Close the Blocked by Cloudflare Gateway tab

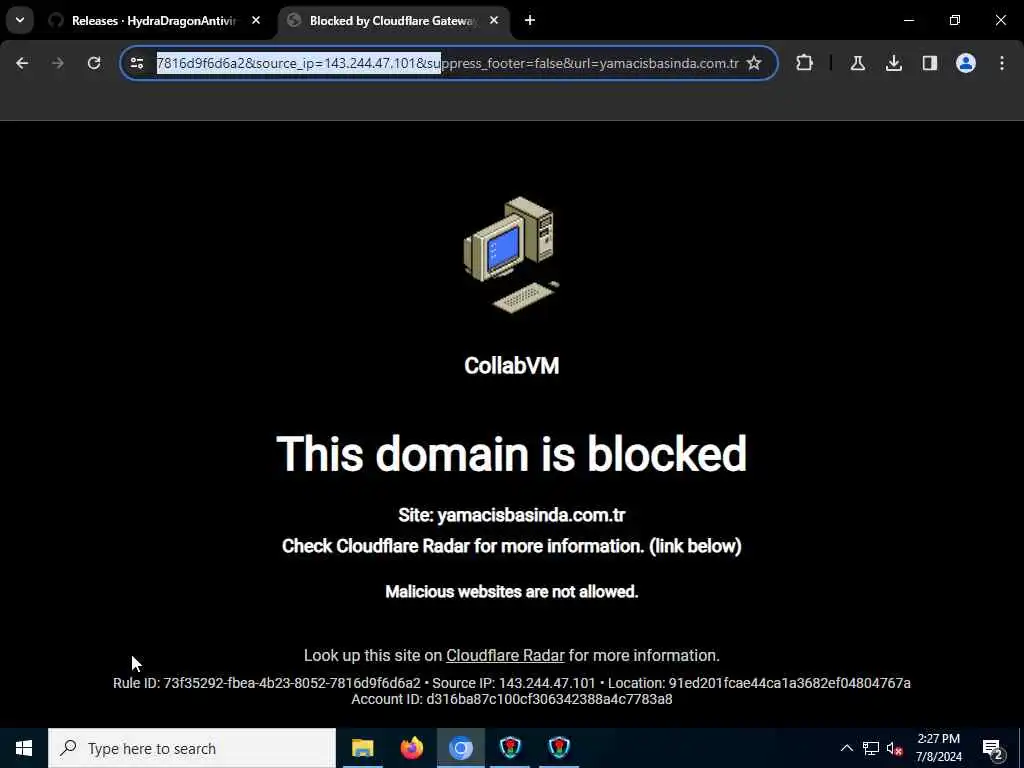click(x=494, y=21)
